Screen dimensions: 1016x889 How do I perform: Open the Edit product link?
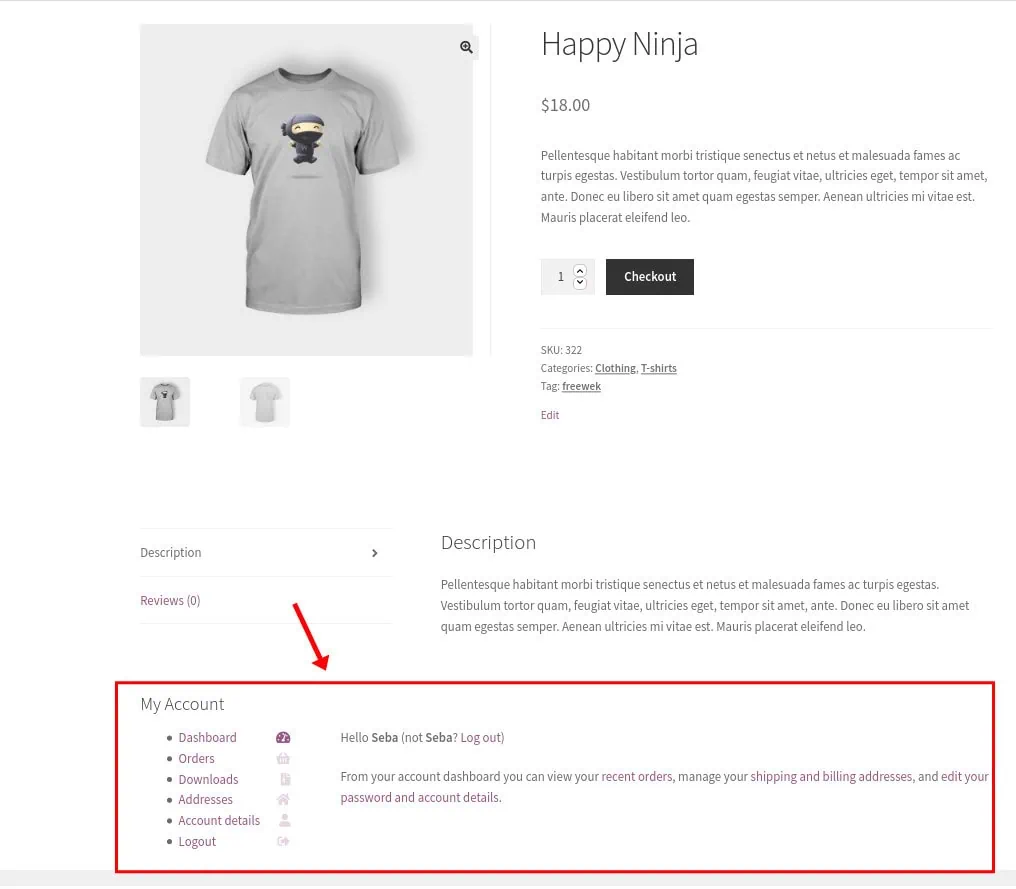point(549,414)
